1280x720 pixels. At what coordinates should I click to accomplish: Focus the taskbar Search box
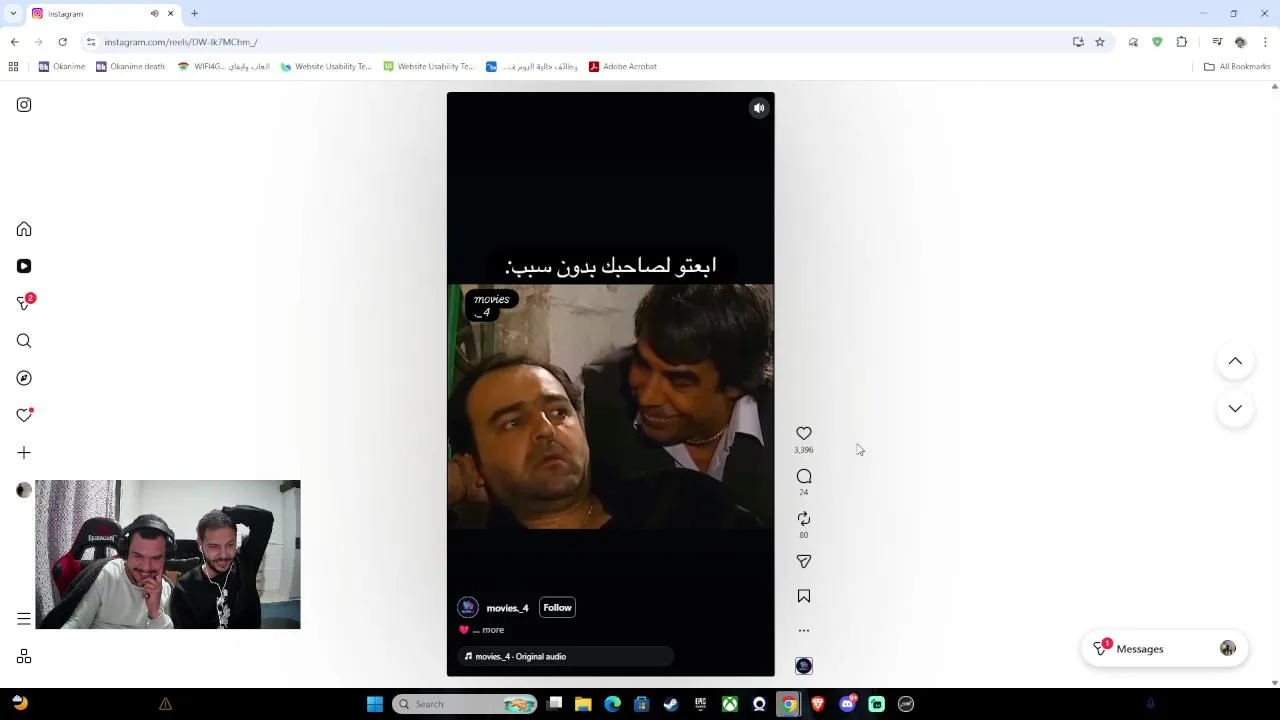coord(465,704)
